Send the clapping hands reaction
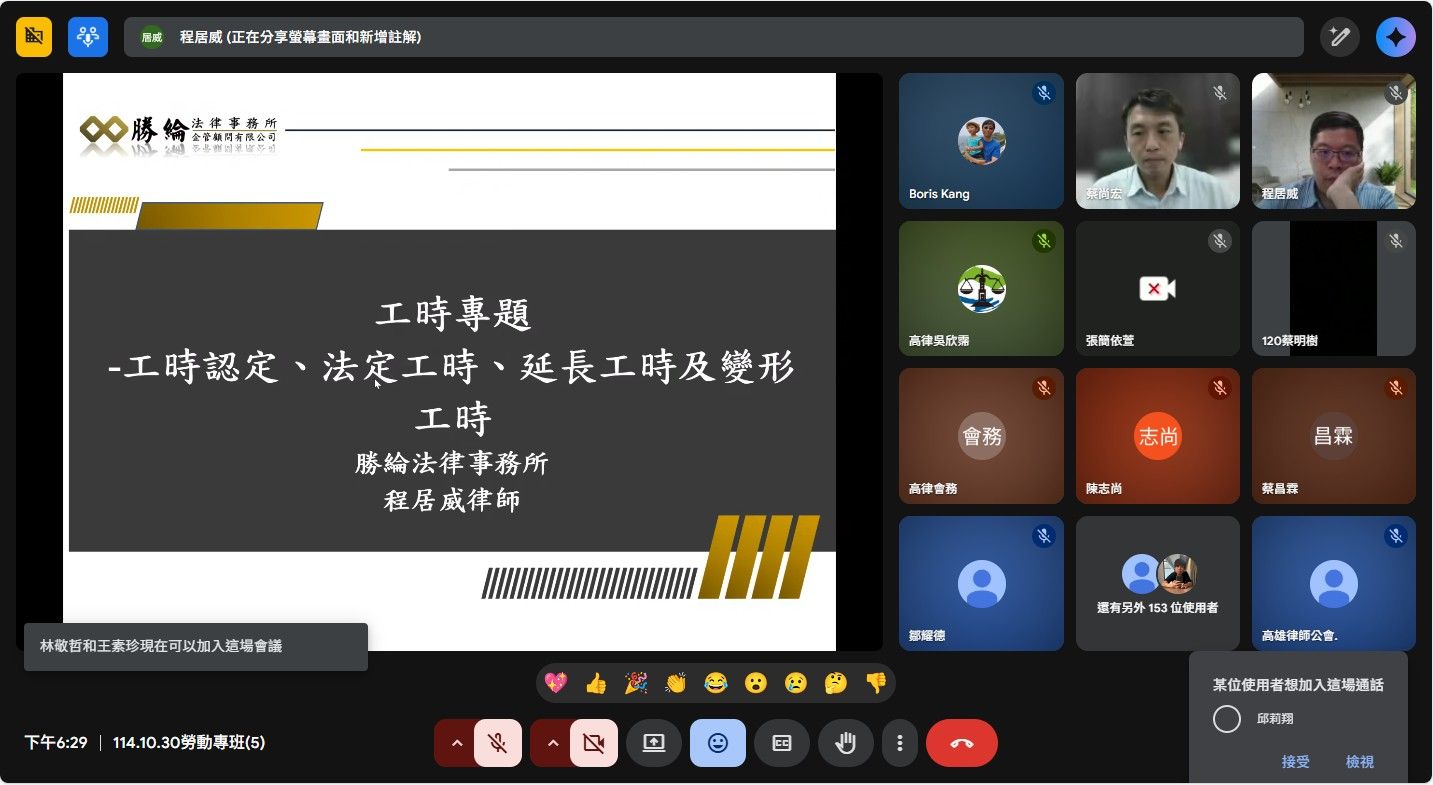The height and width of the screenshot is (785, 1433). coord(676,683)
